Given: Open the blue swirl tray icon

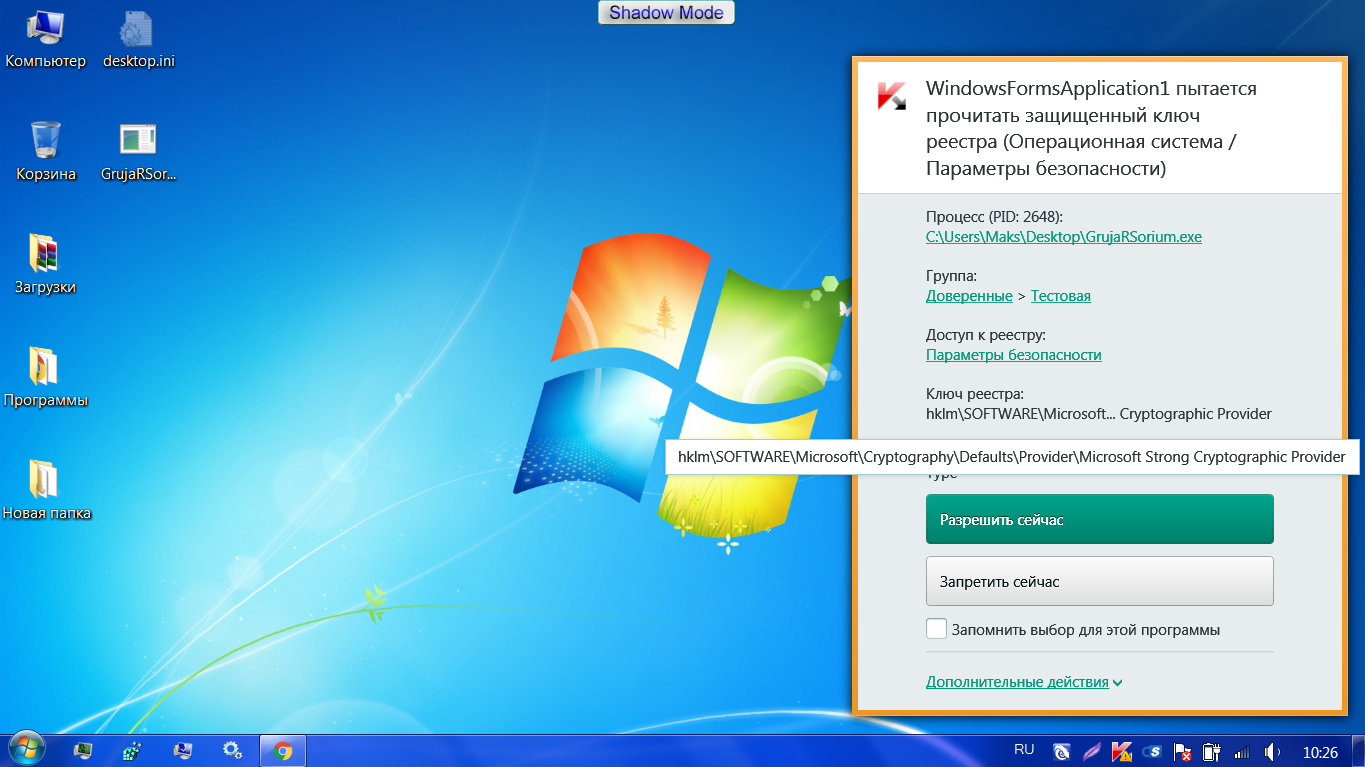Looking at the screenshot, I should 1062,751.
